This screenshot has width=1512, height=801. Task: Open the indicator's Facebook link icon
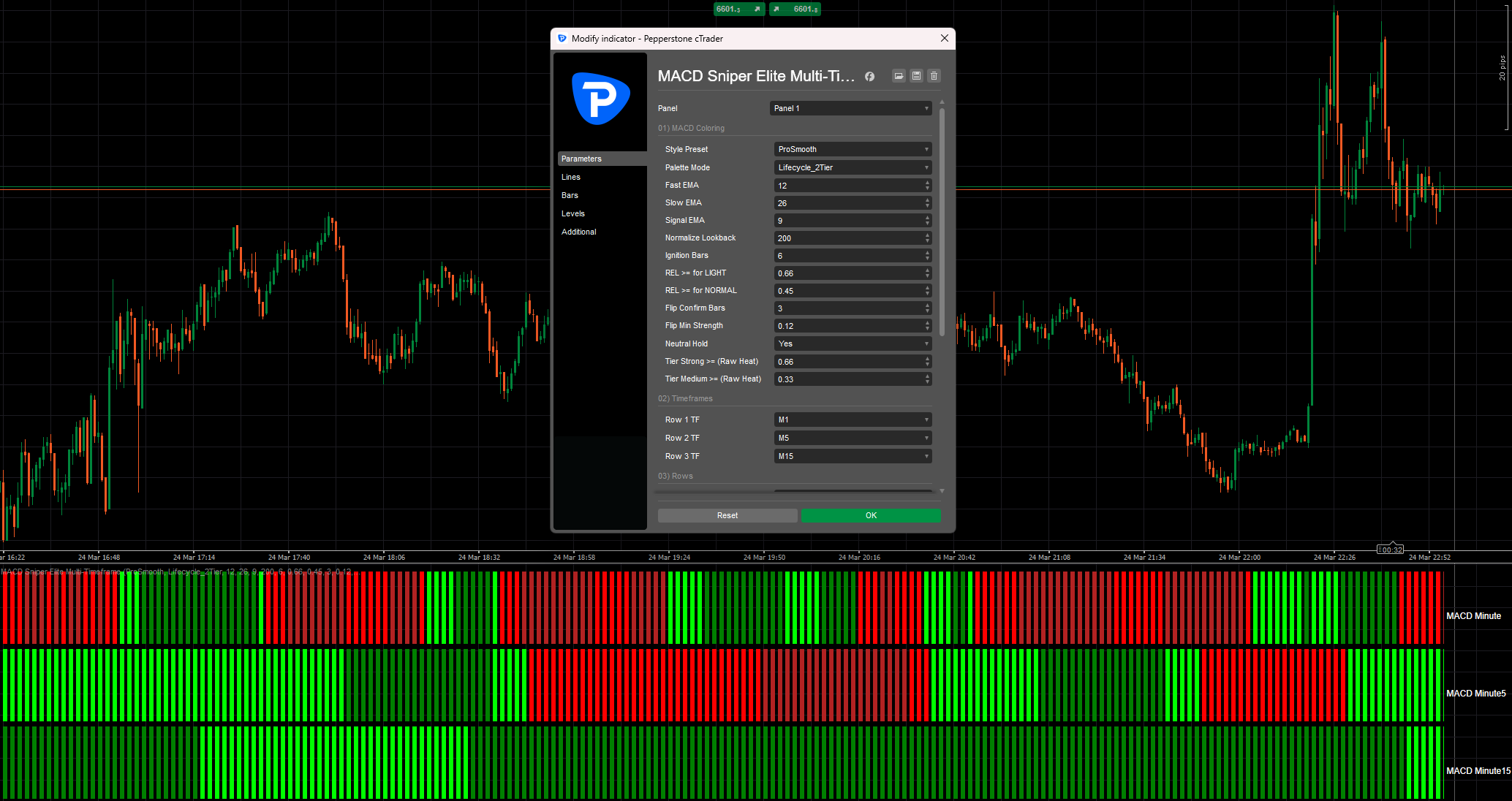(869, 76)
